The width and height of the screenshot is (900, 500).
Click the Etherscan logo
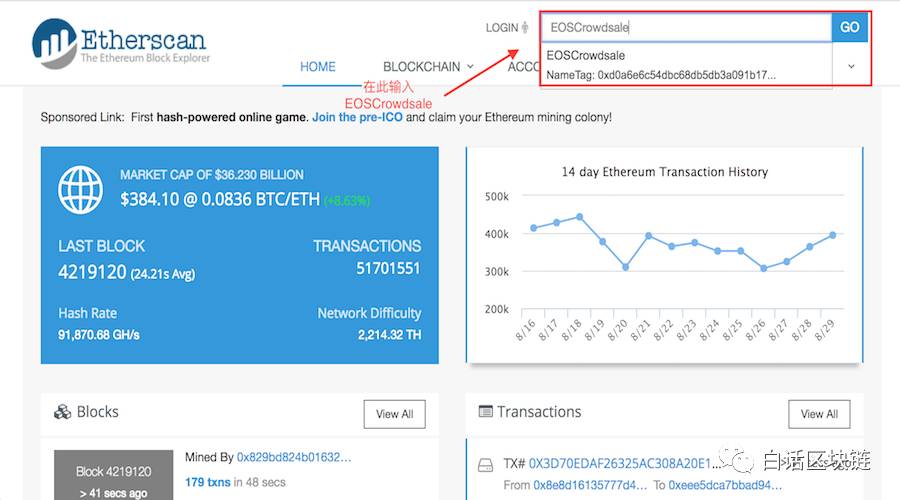click(121, 43)
